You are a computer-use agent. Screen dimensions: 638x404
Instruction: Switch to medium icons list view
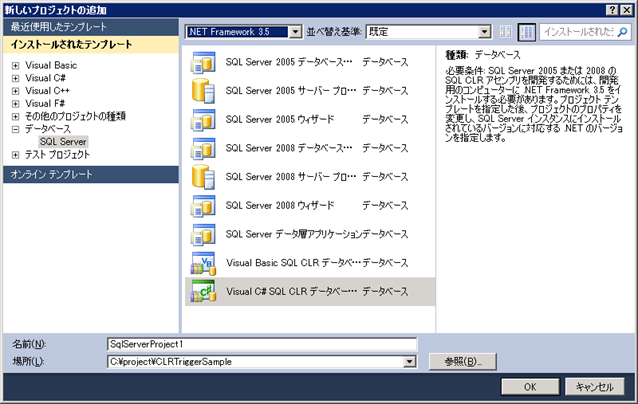[527, 32]
